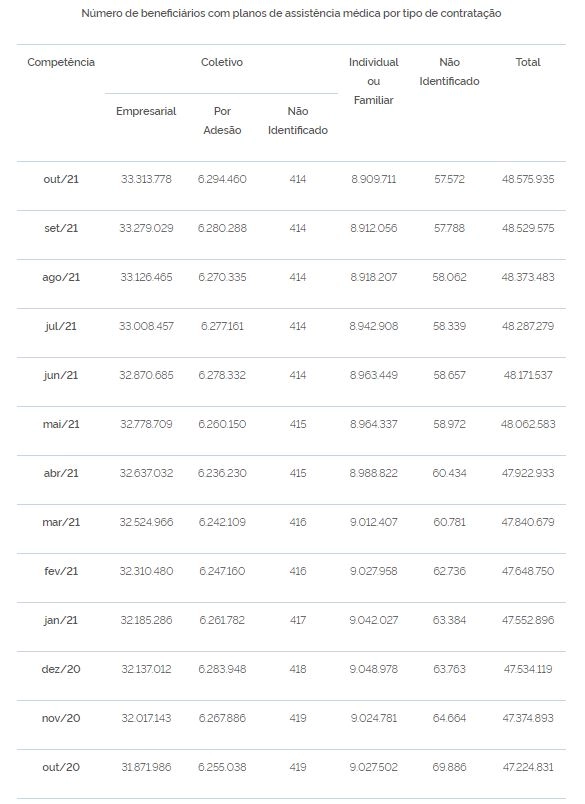Click Por Adesão value 6.278.332
The height and width of the screenshot is (804, 585).
[x=222, y=375]
